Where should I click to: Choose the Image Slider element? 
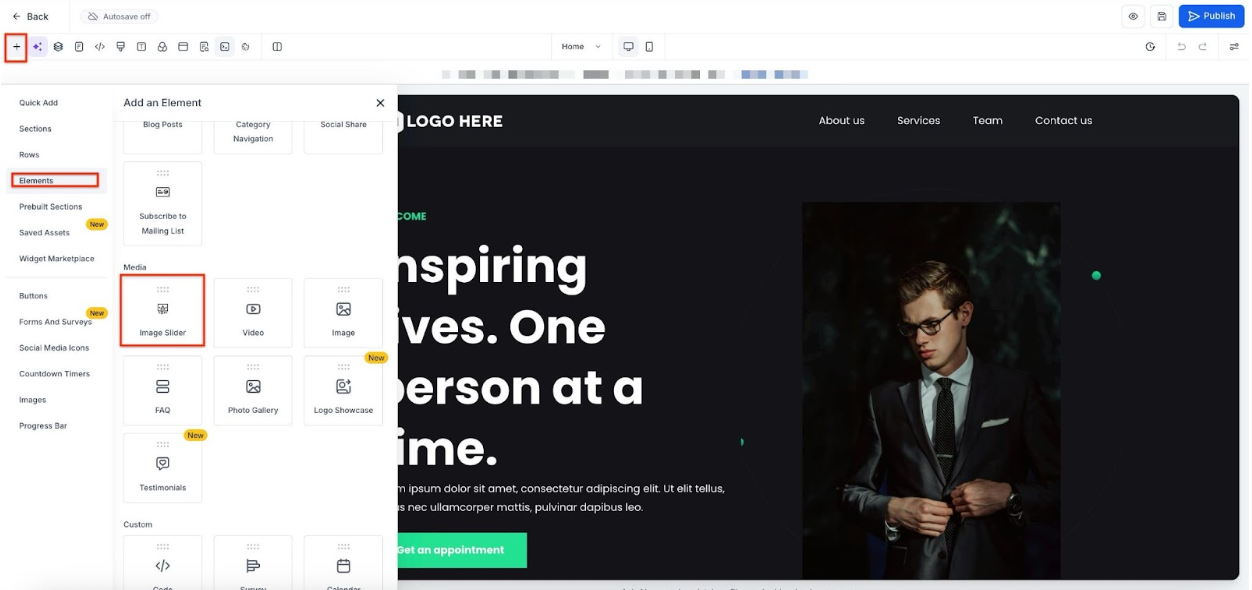coord(163,311)
